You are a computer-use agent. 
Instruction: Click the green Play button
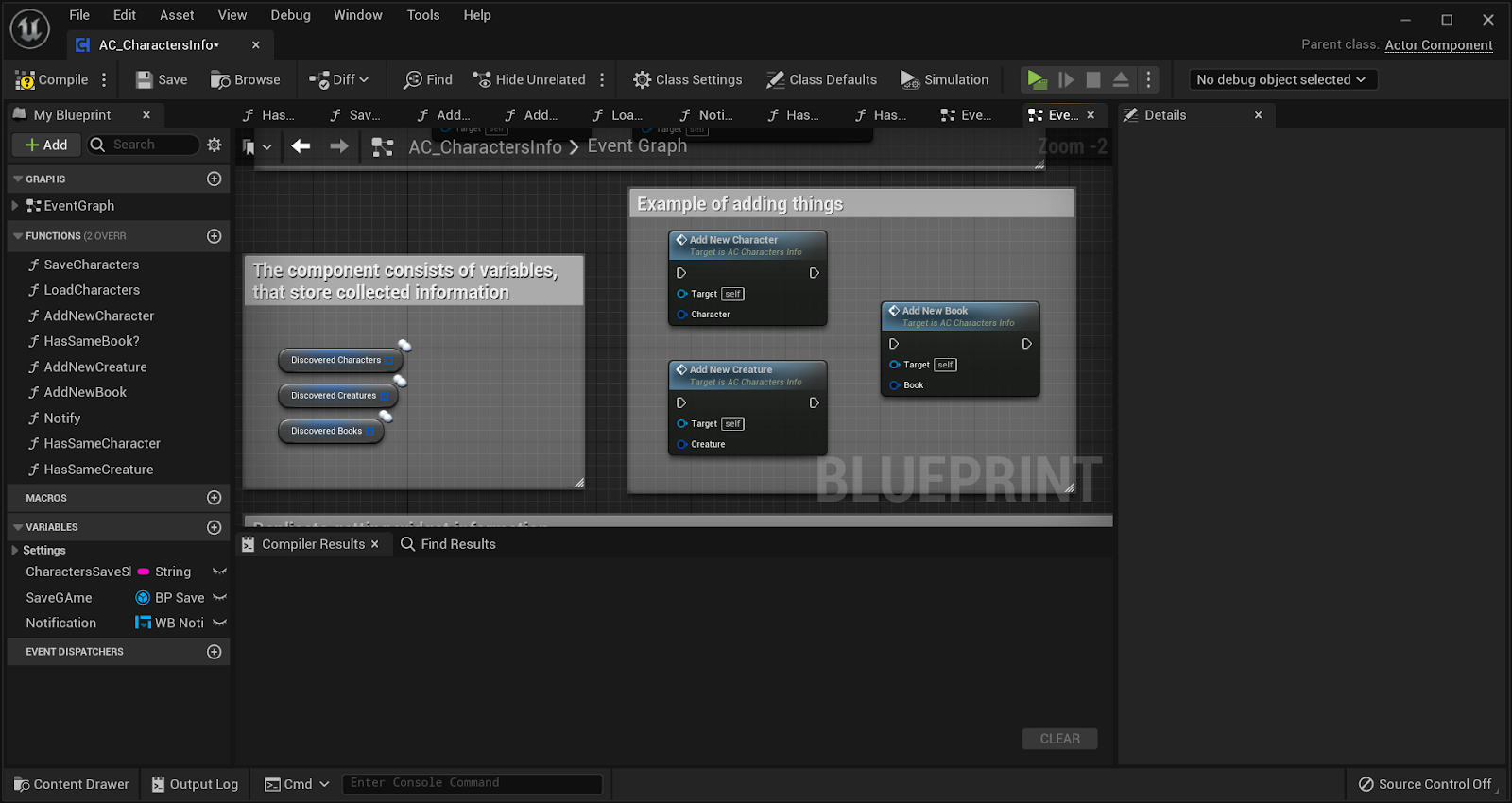coord(1037,80)
